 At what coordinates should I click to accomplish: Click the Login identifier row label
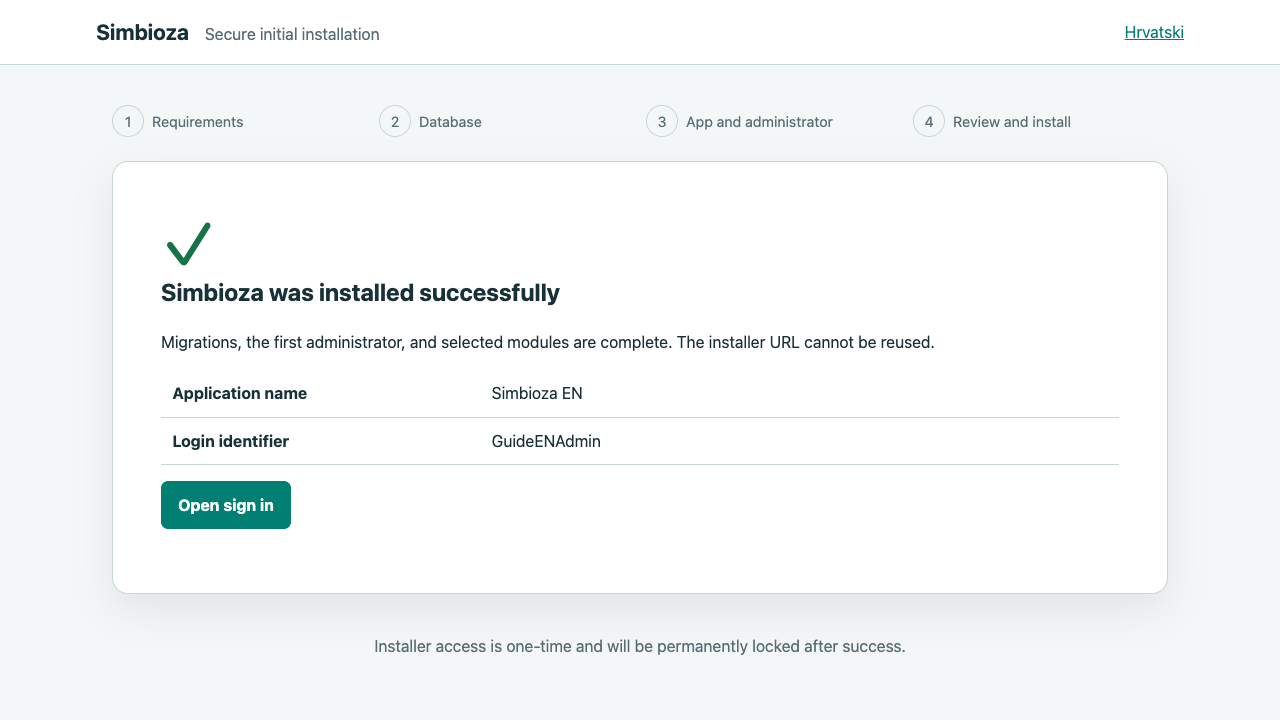(x=231, y=441)
